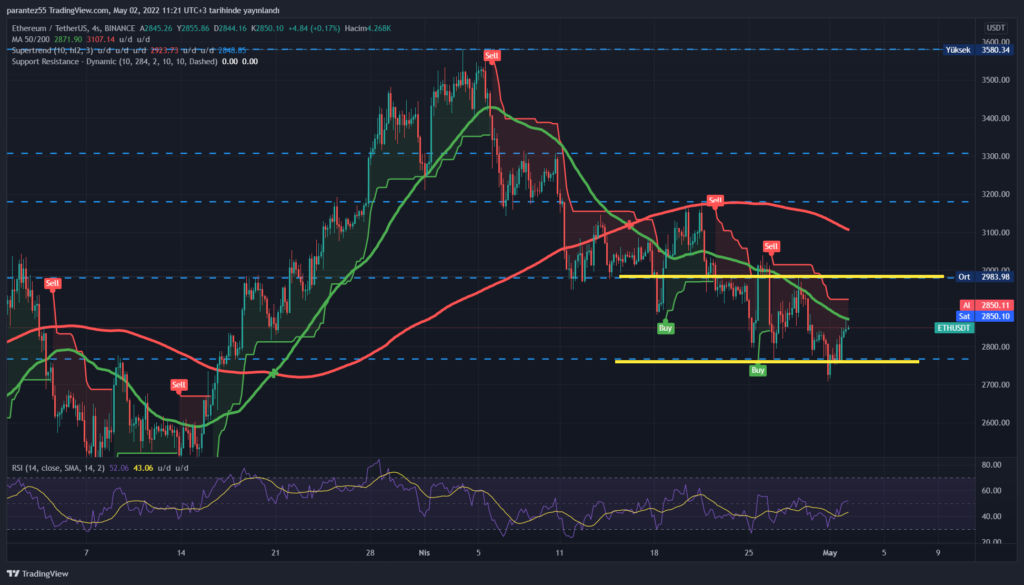Image resolution: width=1024 pixels, height=585 pixels.
Task: Toggle the MA 50/200 indicator legend
Action: click(x=34, y=39)
